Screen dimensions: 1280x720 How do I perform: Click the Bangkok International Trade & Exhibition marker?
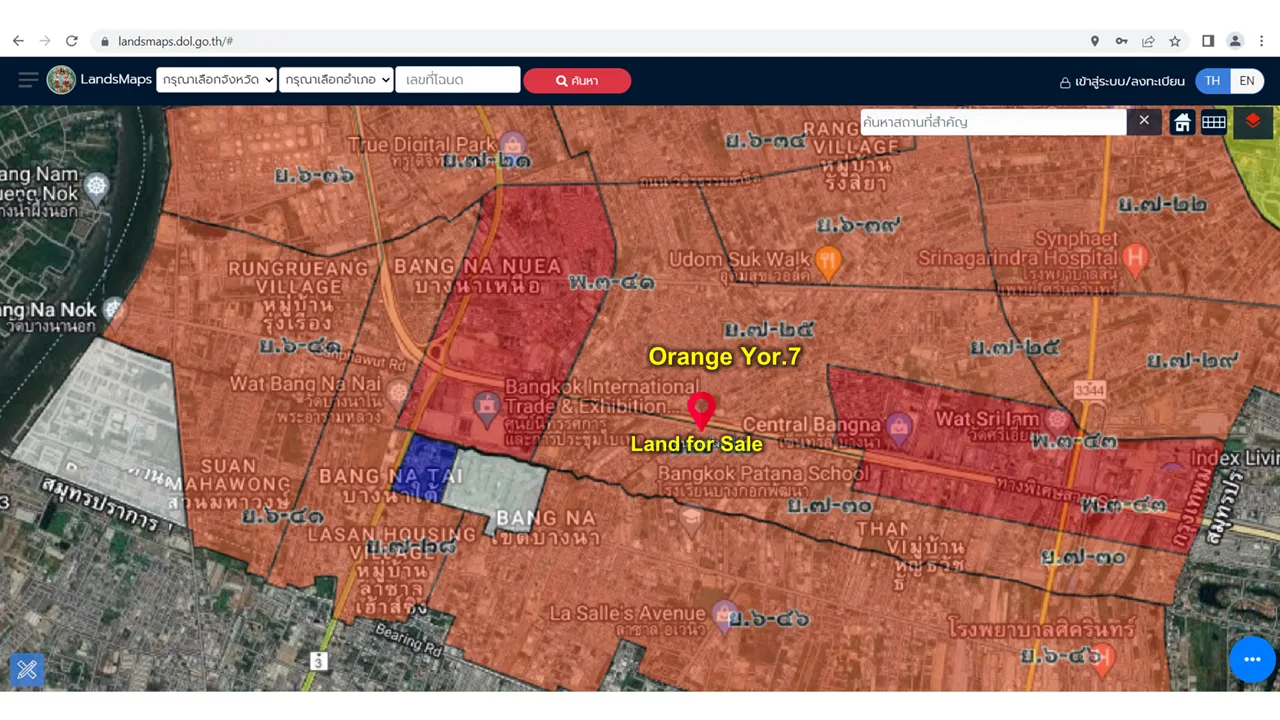pyautogui.click(x=487, y=408)
